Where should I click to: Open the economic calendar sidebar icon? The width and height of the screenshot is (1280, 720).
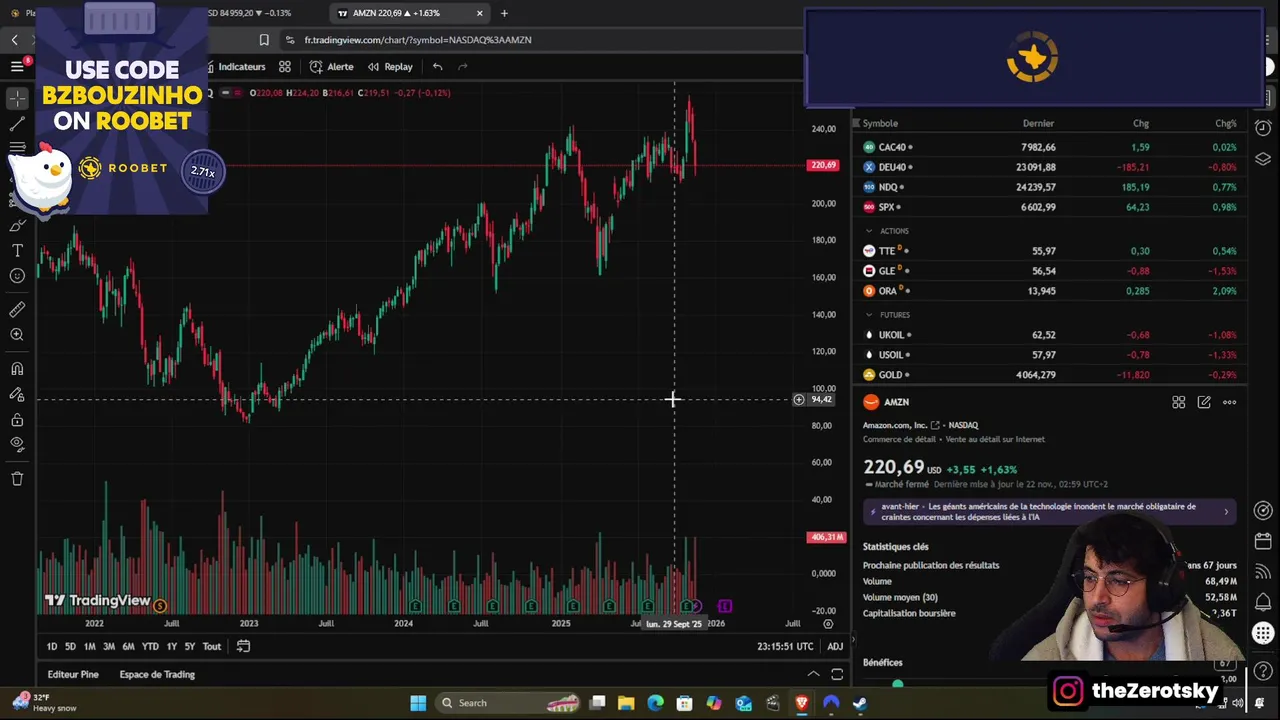[x=1263, y=541]
